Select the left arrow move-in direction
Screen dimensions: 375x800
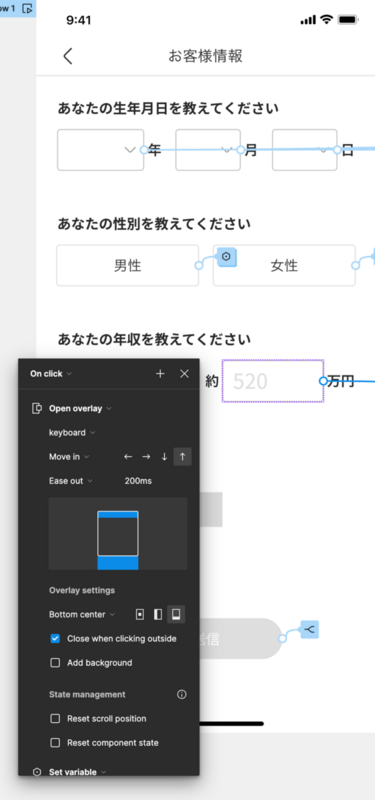pyautogui.click(x=128, y=457)
